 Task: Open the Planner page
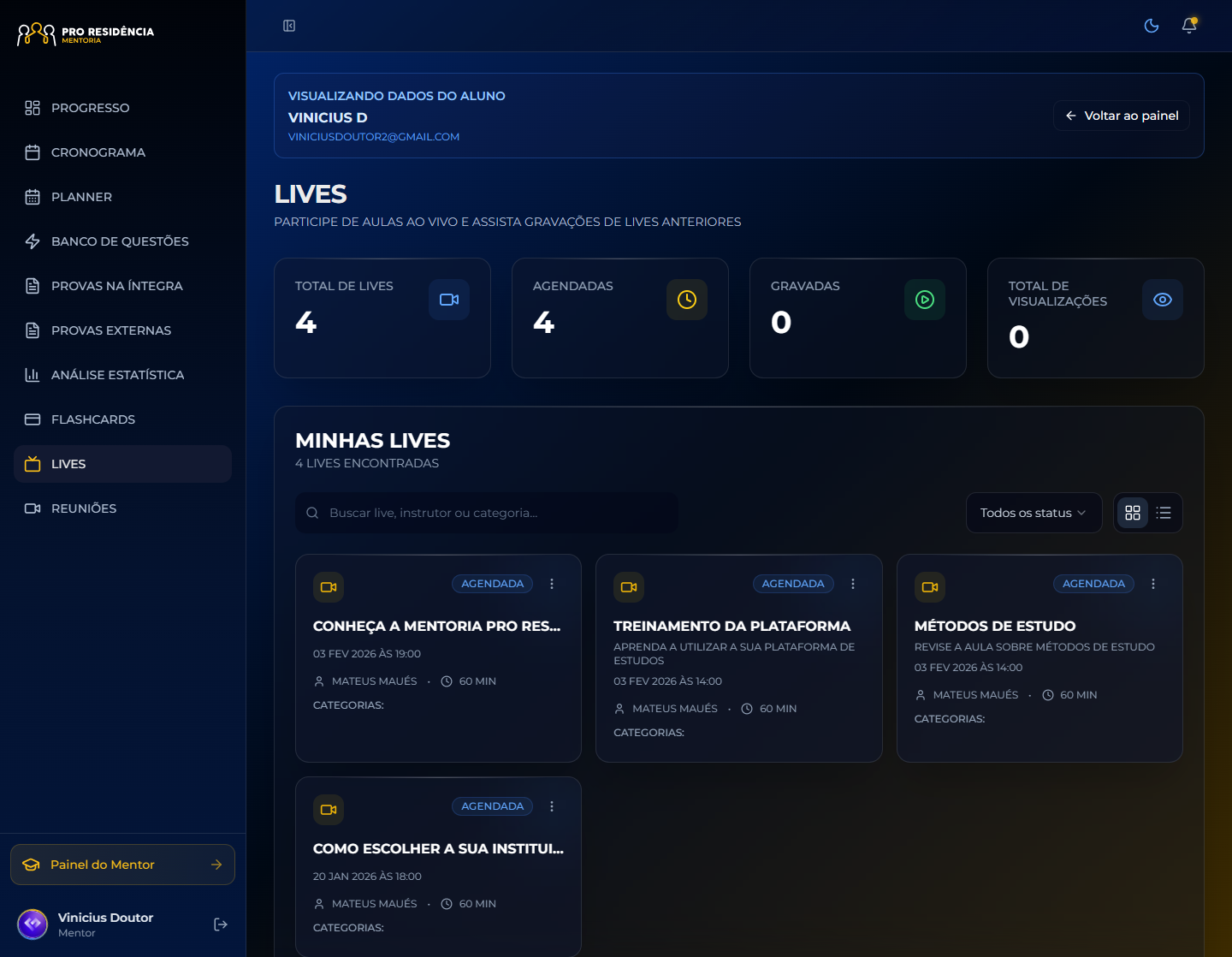tap(122, 197)
